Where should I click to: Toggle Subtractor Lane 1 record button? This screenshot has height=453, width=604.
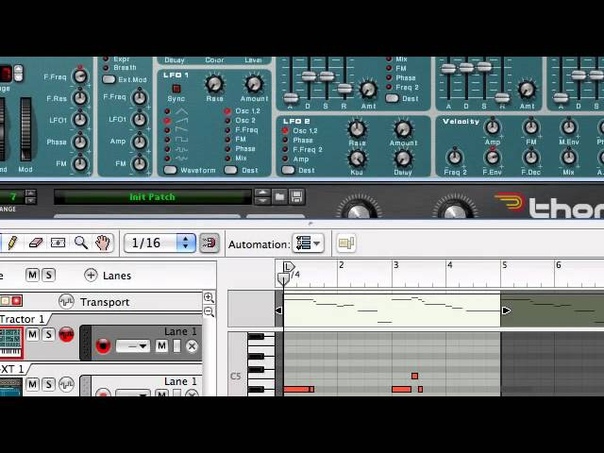coord(103,346)
